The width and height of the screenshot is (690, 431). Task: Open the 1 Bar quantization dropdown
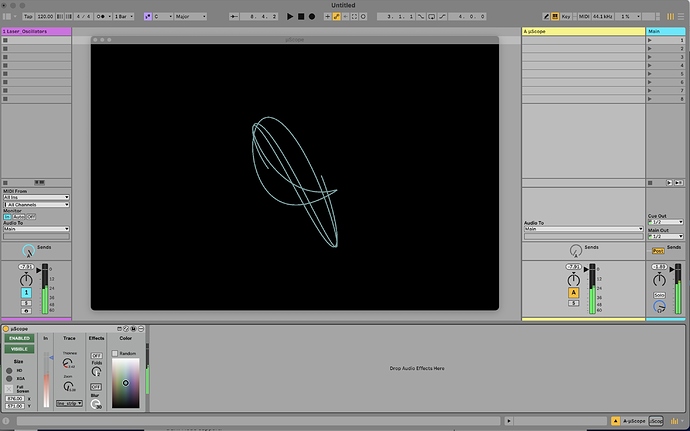click(123, 16)
